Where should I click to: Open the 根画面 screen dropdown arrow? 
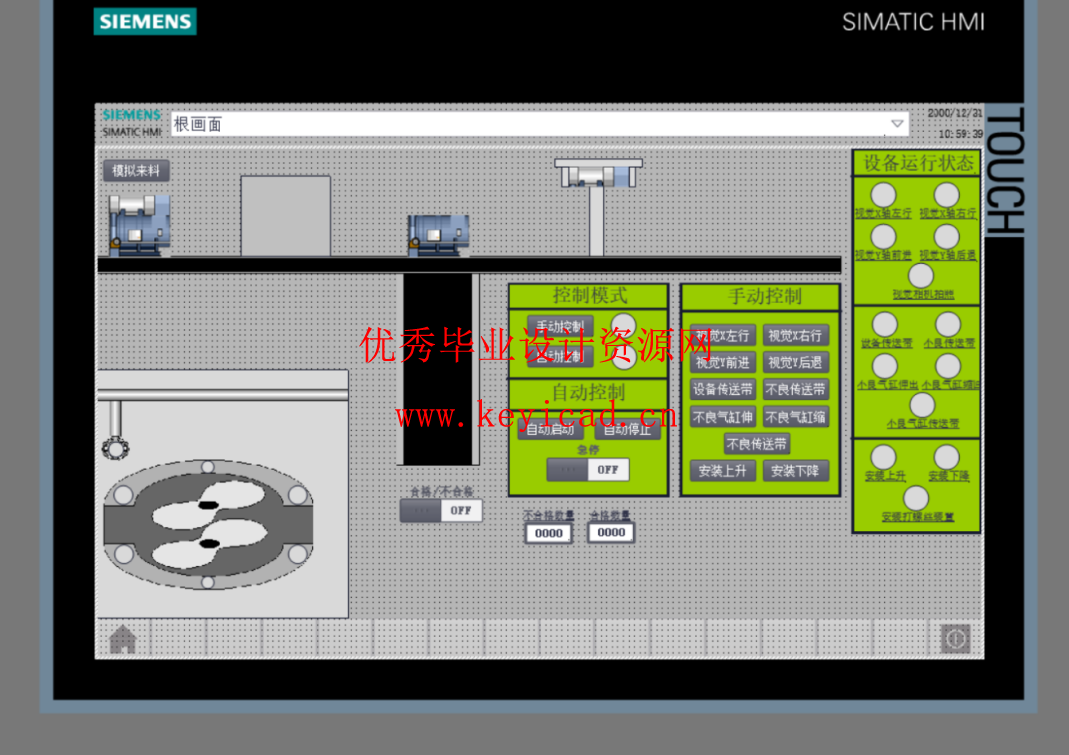pyautogui.click(x=897, y=124)
